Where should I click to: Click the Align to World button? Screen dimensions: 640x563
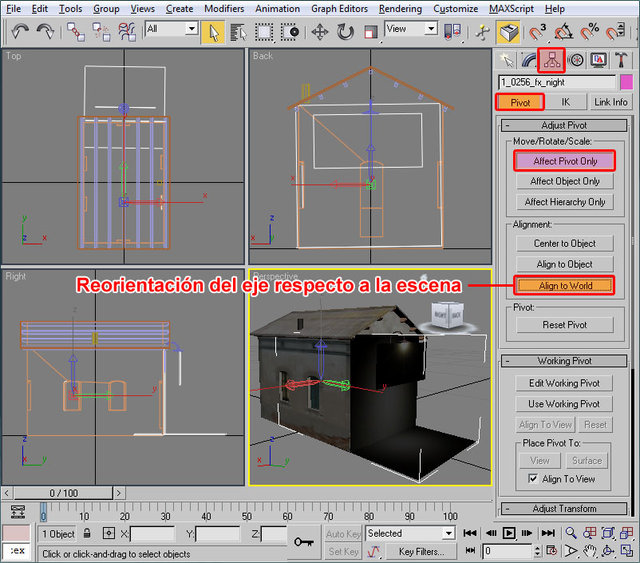coord(565,285)
